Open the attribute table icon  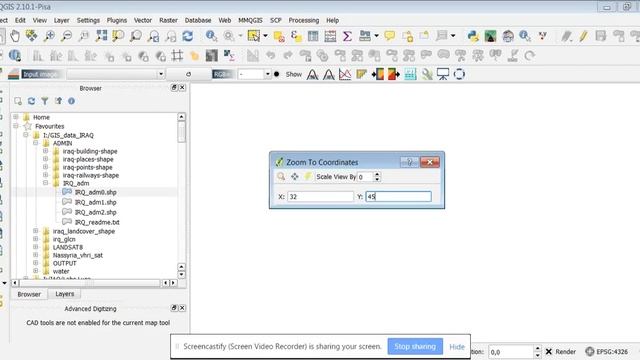point(313,36)
